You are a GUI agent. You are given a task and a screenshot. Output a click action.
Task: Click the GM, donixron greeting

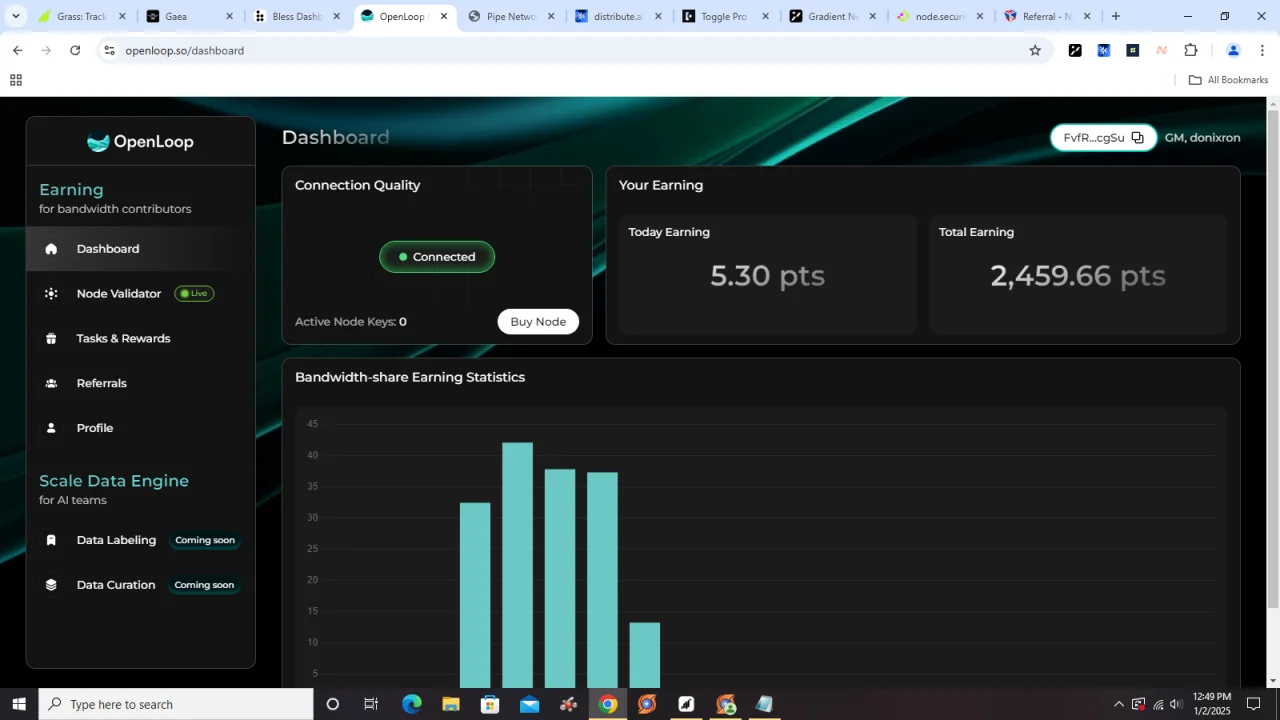click(x=1203, y=138)
